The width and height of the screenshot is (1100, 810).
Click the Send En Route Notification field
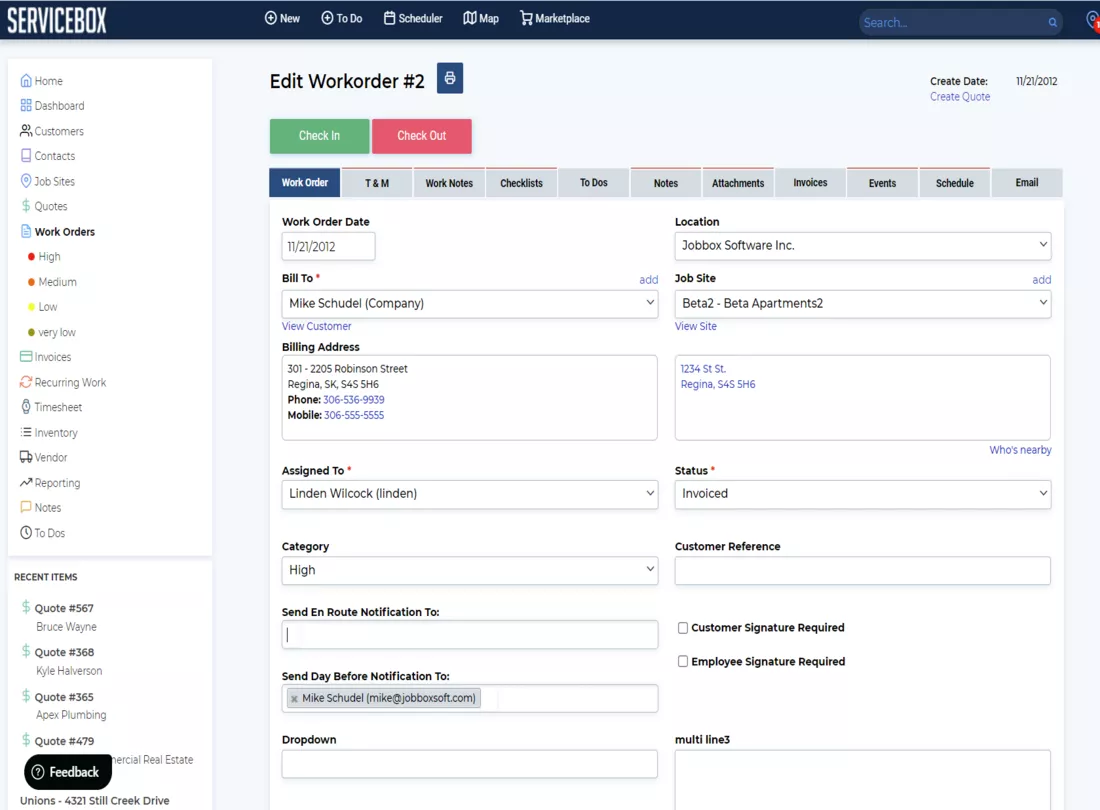tap(469, 635)
